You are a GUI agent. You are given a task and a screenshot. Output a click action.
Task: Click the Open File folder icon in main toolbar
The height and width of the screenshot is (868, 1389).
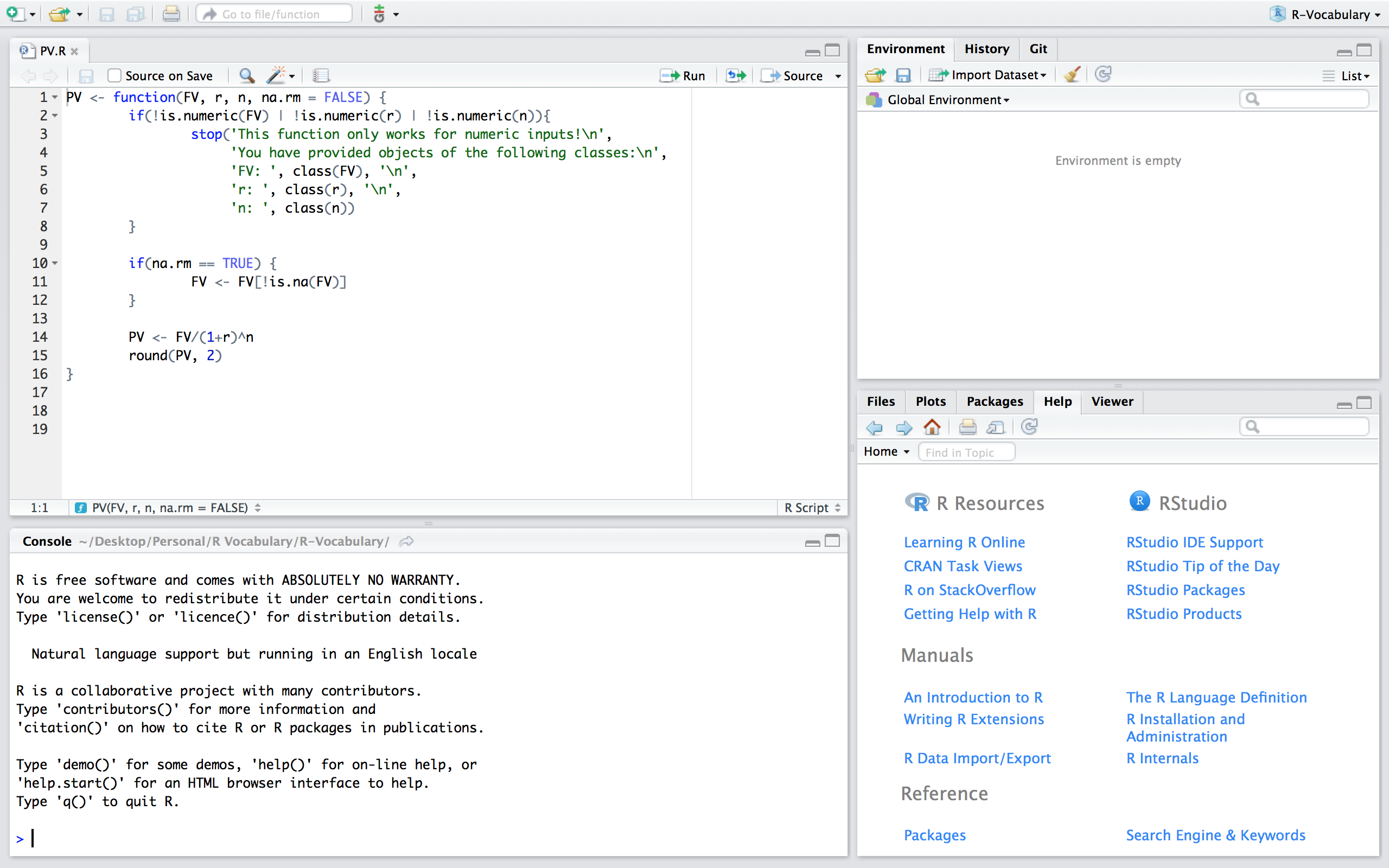[x=59, y=14]
